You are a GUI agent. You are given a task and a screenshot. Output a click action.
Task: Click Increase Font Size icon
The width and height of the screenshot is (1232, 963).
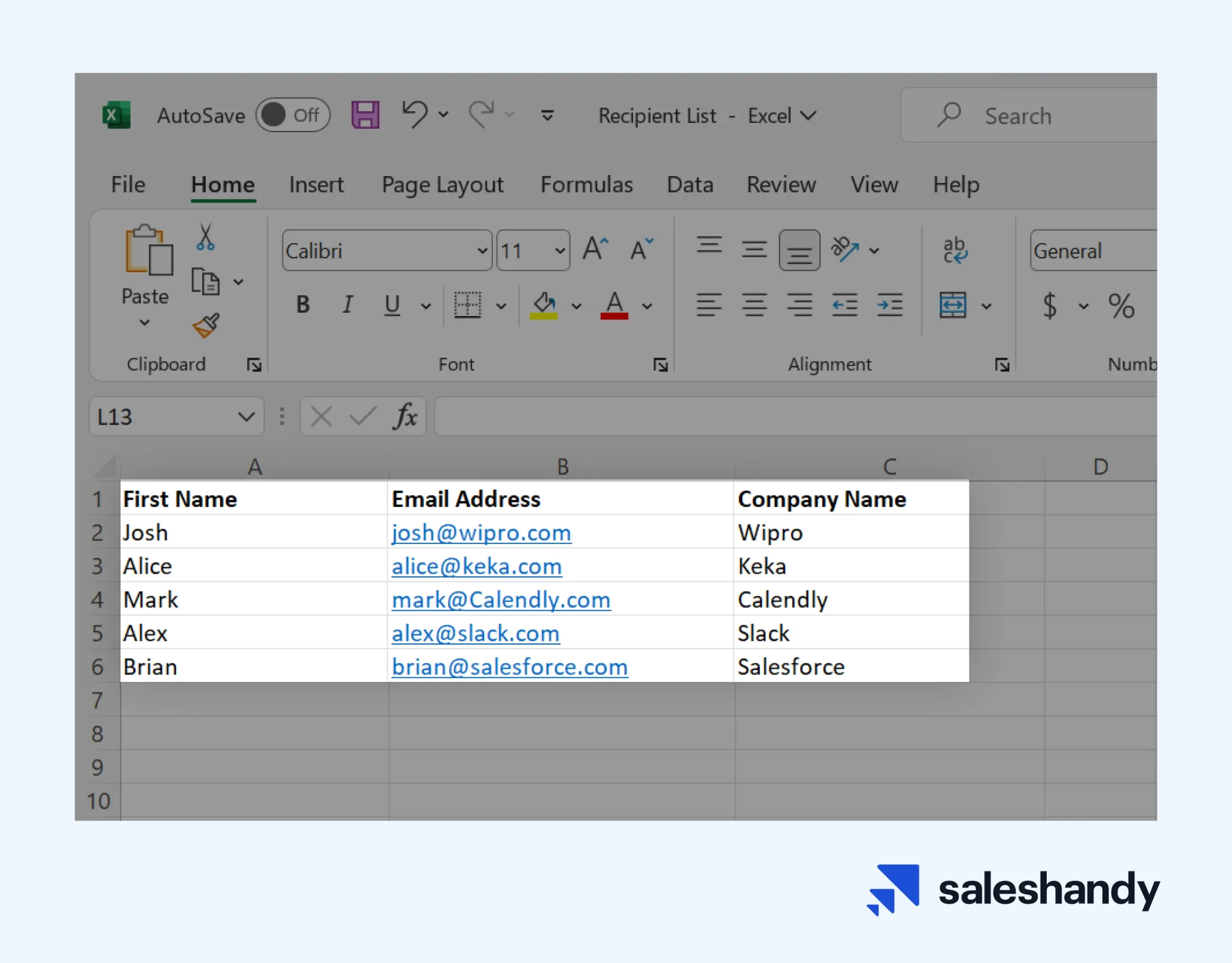pos(596,249)
